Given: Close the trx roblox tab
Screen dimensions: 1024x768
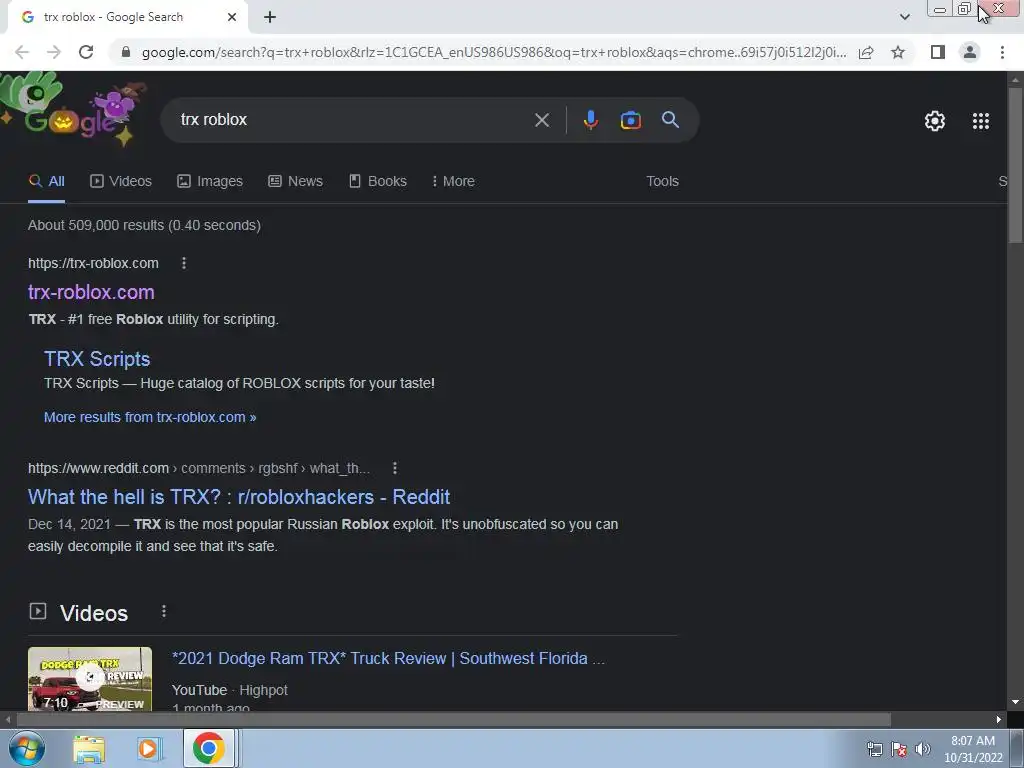Looking at the screenshot, I should [232, 17].
